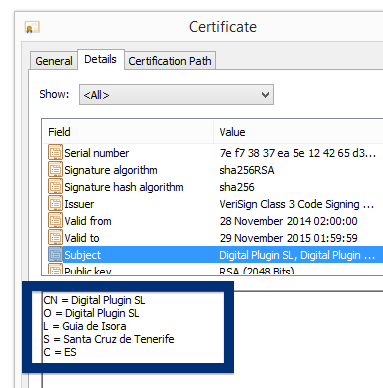Click the 28 November 2014 date value
This screenshot has height=388, width=383.
[x=289, y=221]
